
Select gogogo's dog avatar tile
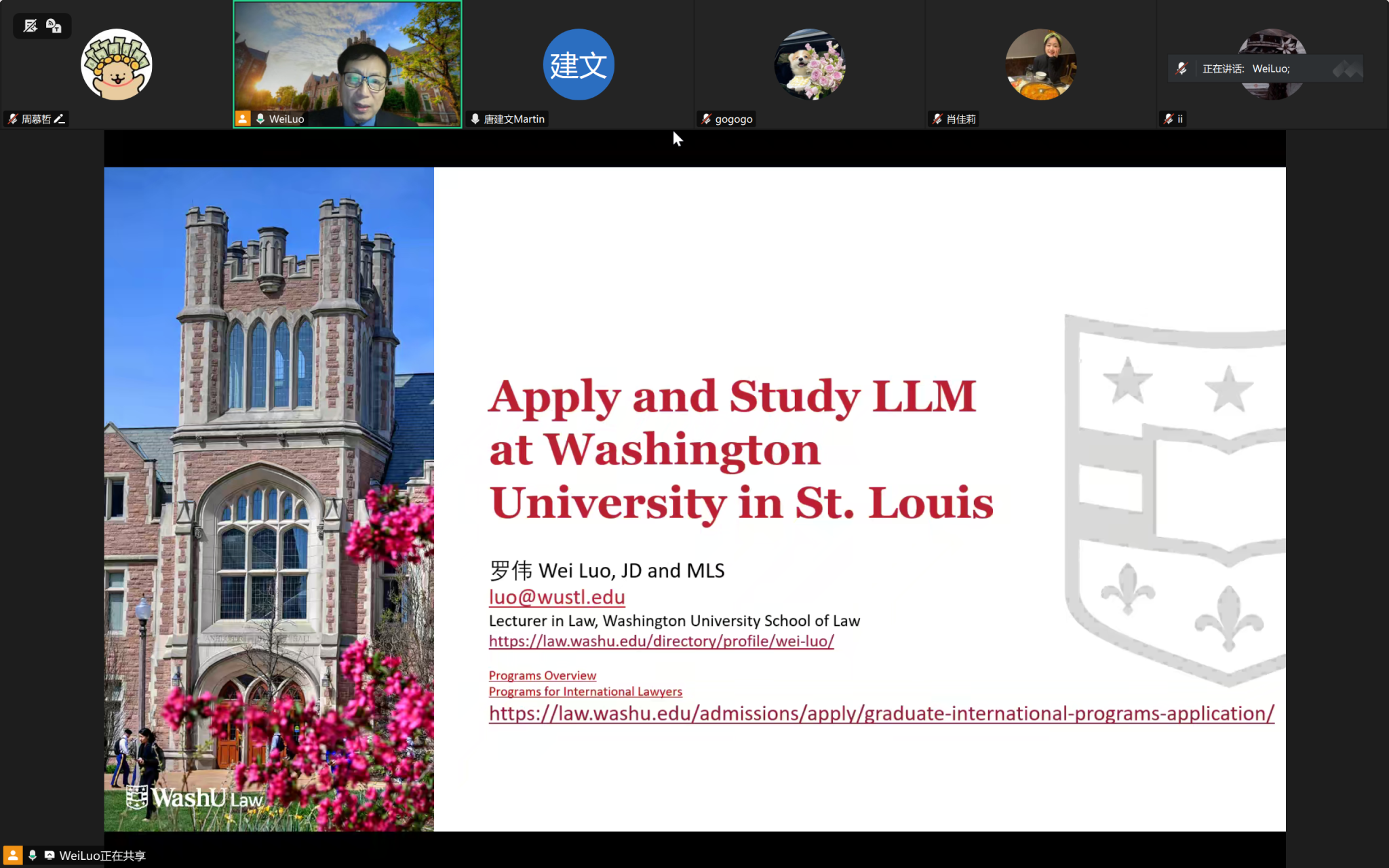point(809,64)
